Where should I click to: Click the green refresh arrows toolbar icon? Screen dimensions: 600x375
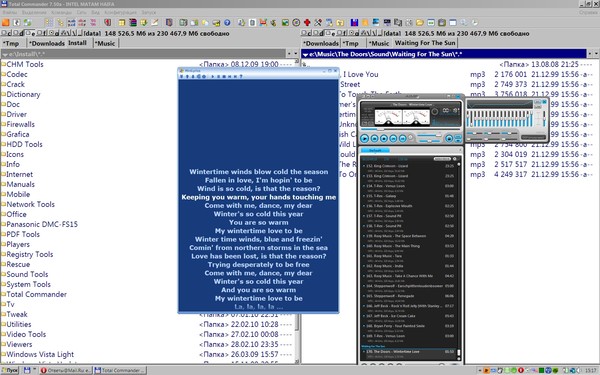[x=27, y=23]
